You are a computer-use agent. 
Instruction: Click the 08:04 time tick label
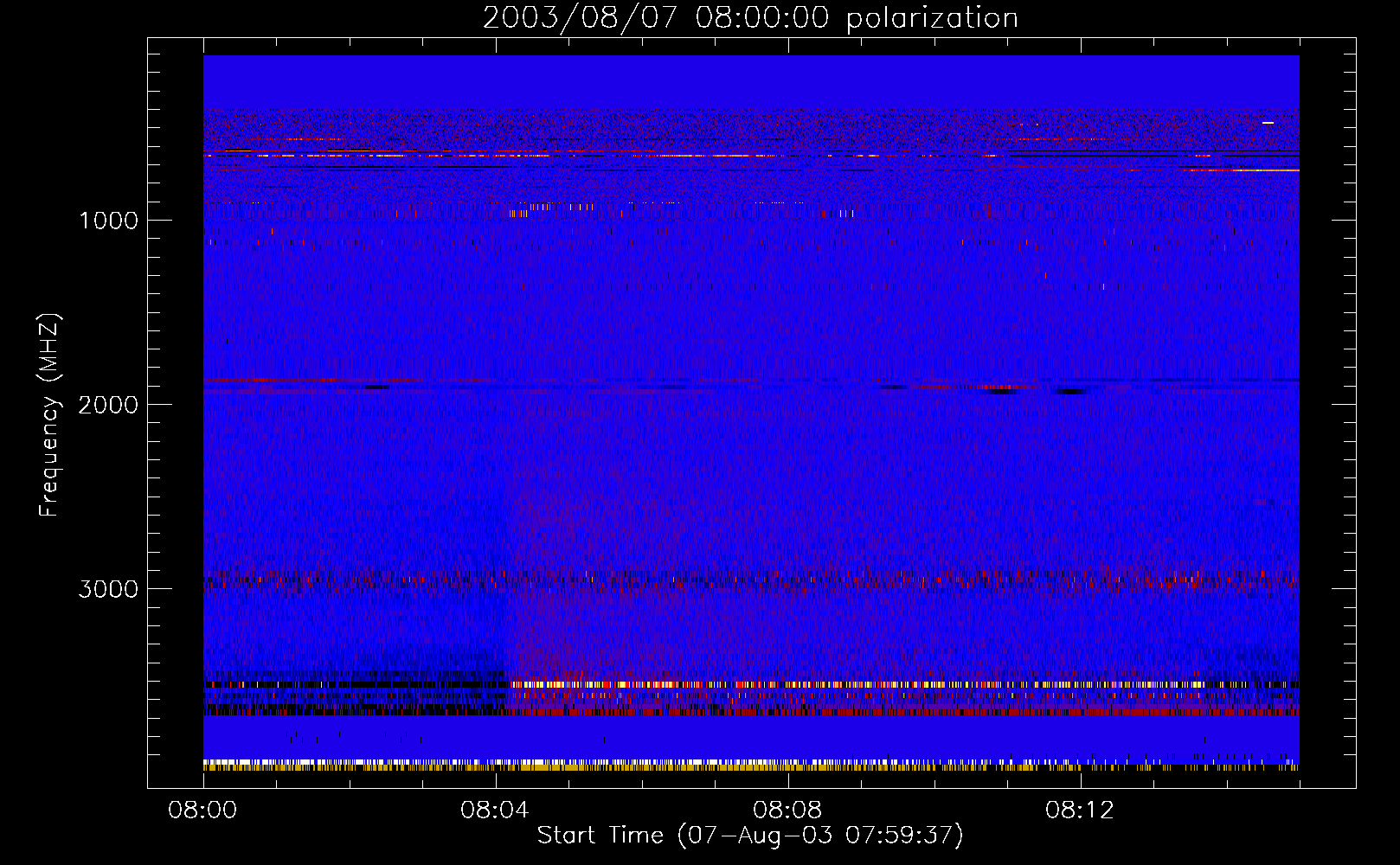coord(495,811)
